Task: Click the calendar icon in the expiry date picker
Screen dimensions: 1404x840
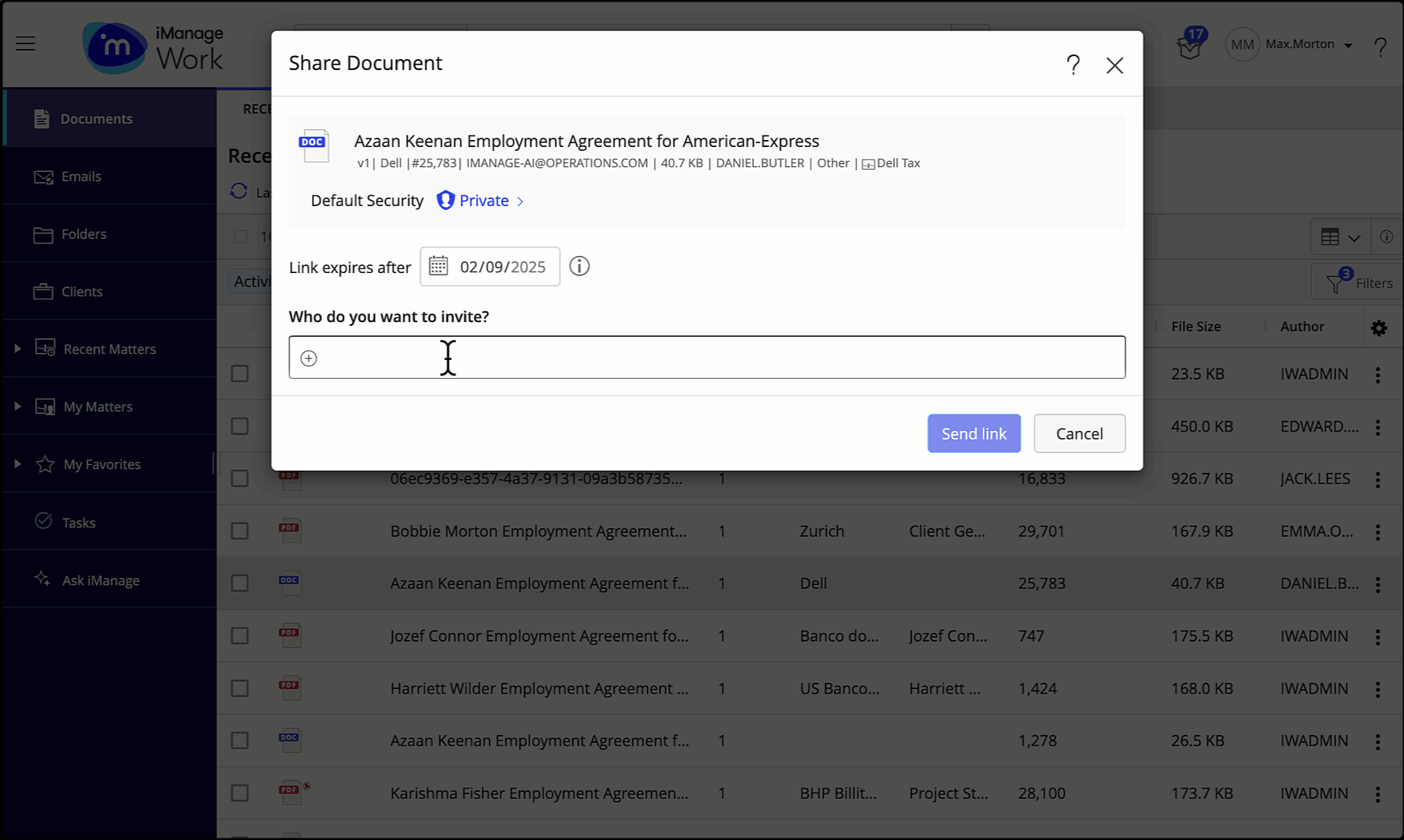Action: [439, 266]
